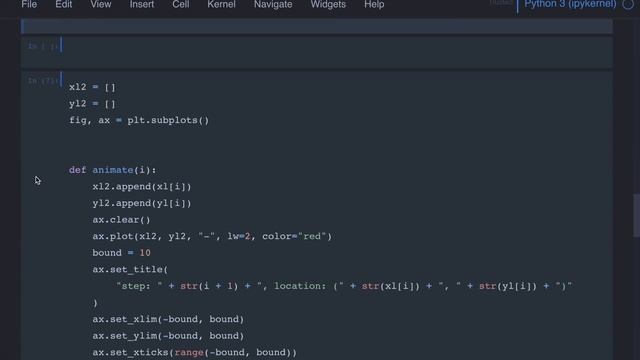Image resolution: width=640 pixels, height=360 pixels.
Task: Open the View menu
Action: point(100,4)
